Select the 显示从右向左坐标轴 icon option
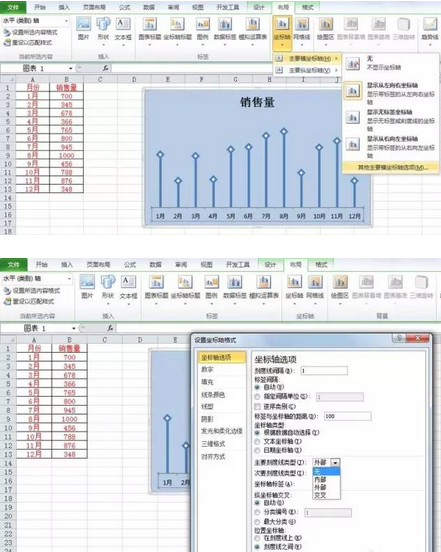441x552 pixels. coord(353,144)
